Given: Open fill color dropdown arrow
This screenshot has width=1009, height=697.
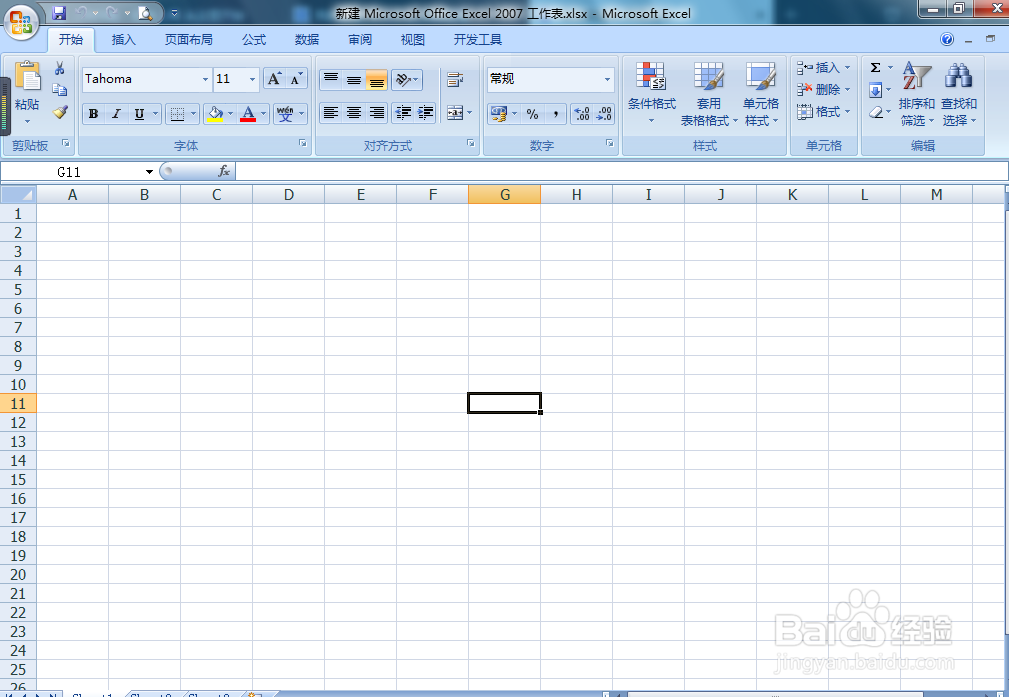Looking at the screenshot, I should (230, 114).
